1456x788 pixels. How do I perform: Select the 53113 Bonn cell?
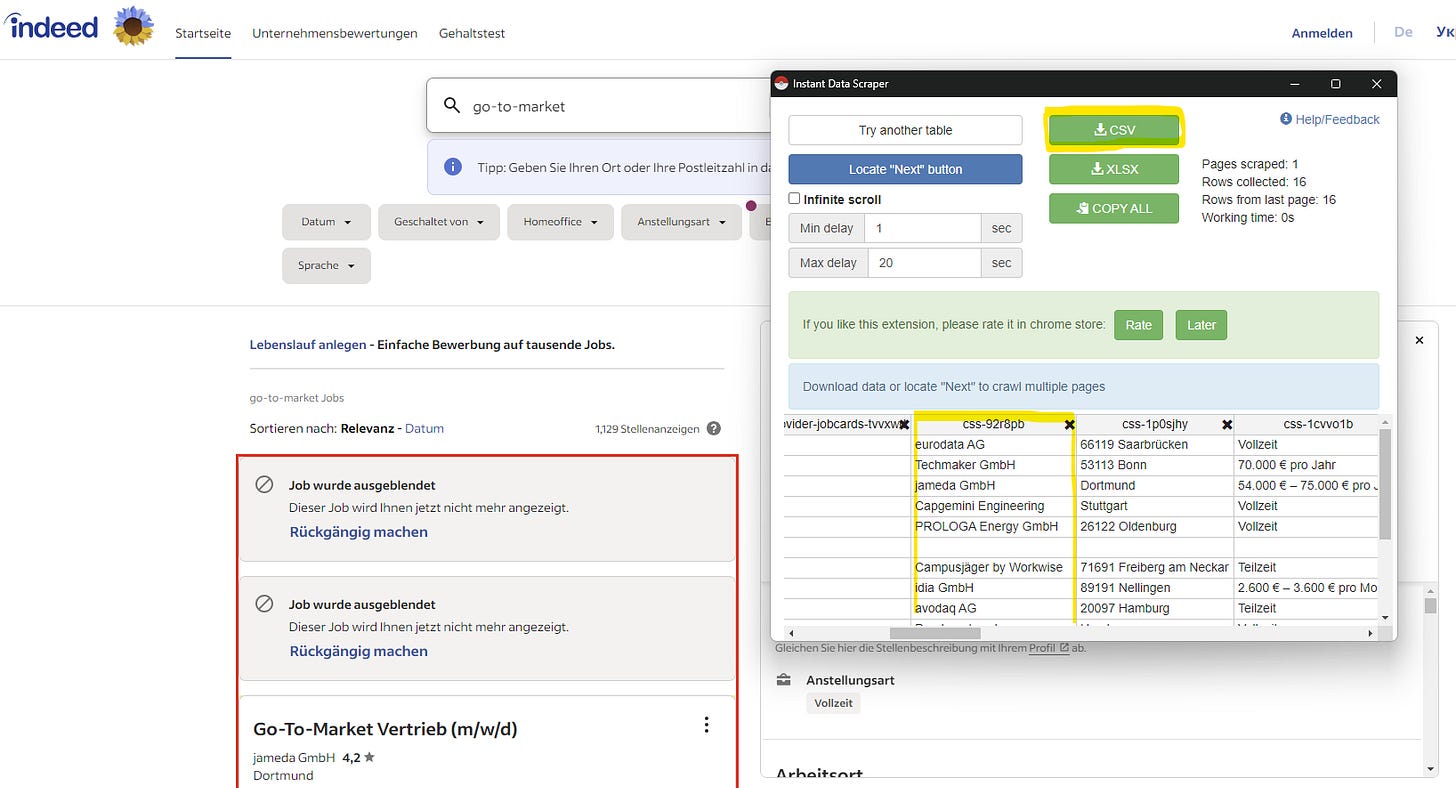pyautogui.click(x=1155, y=465)
